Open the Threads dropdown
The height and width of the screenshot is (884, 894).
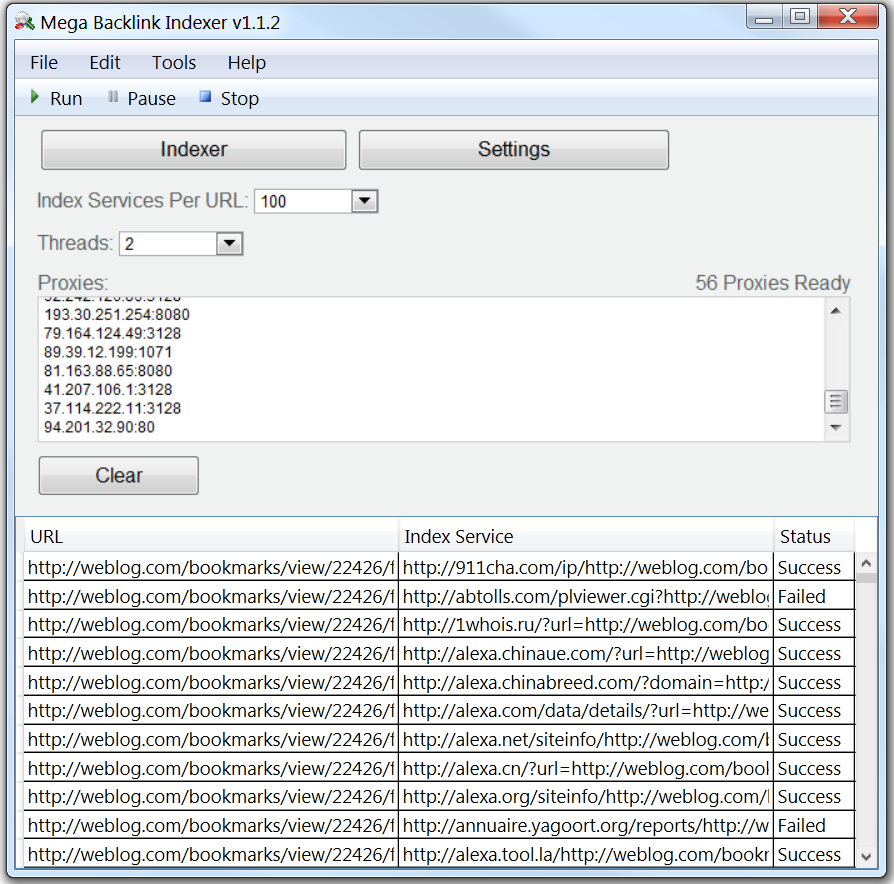(x=231, y=243)
